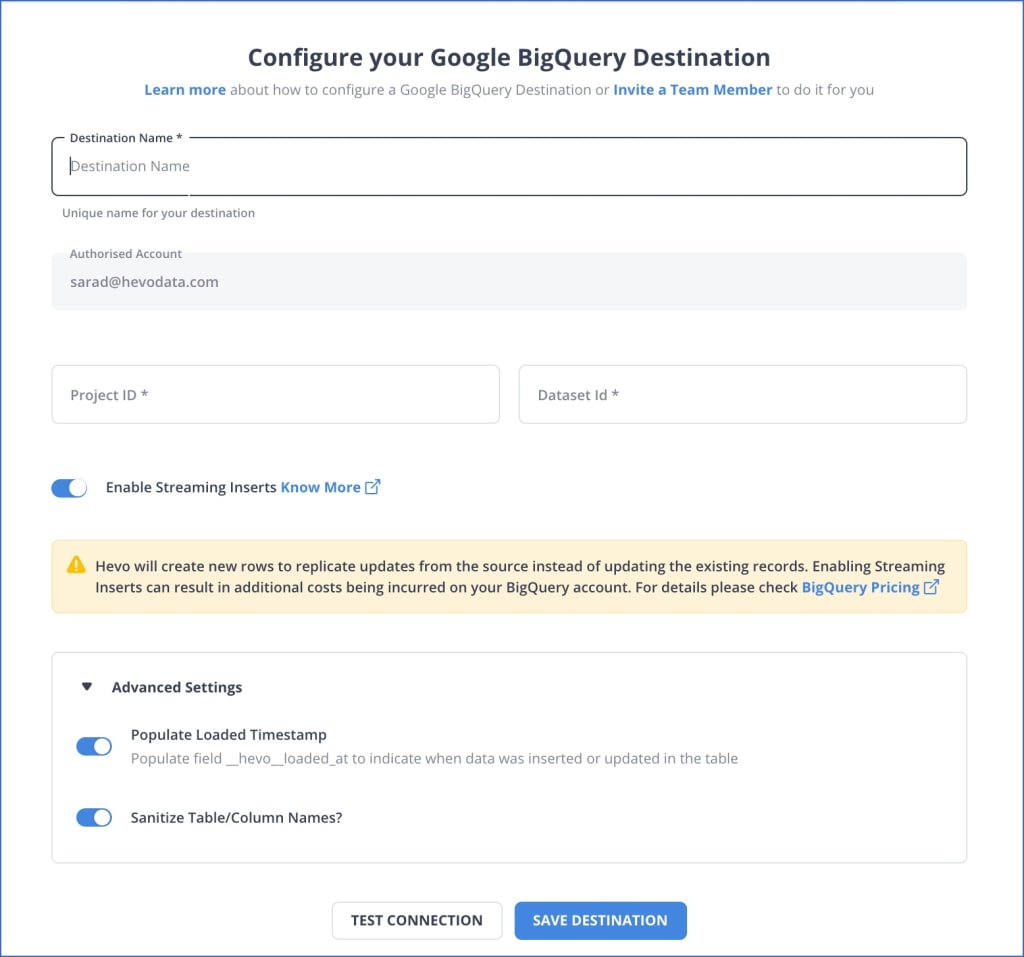The image size is (1024, 957).
Task: Click the Authorised Account field
Action: 509,282
